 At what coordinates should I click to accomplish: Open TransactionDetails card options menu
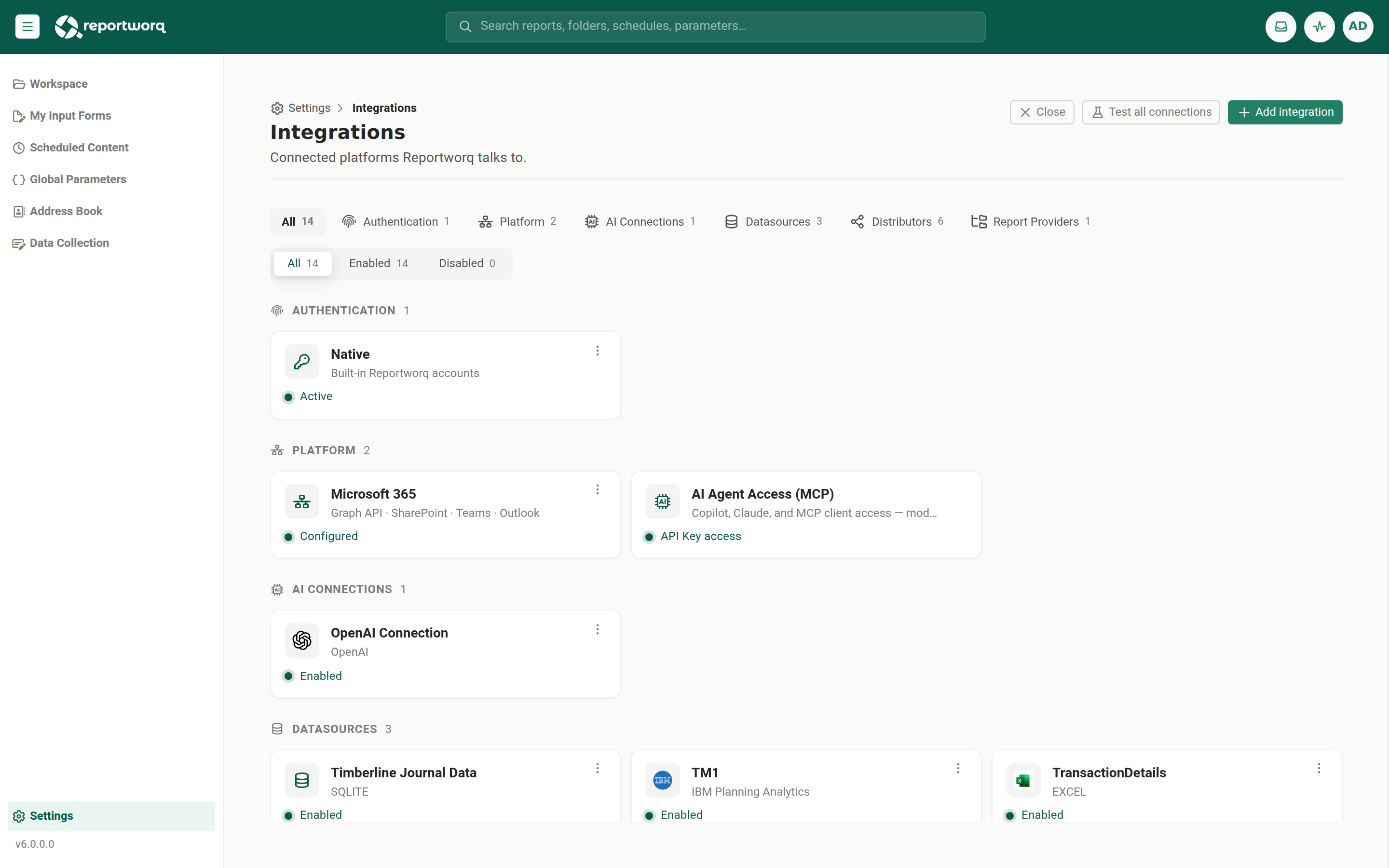click(1319, 769)
